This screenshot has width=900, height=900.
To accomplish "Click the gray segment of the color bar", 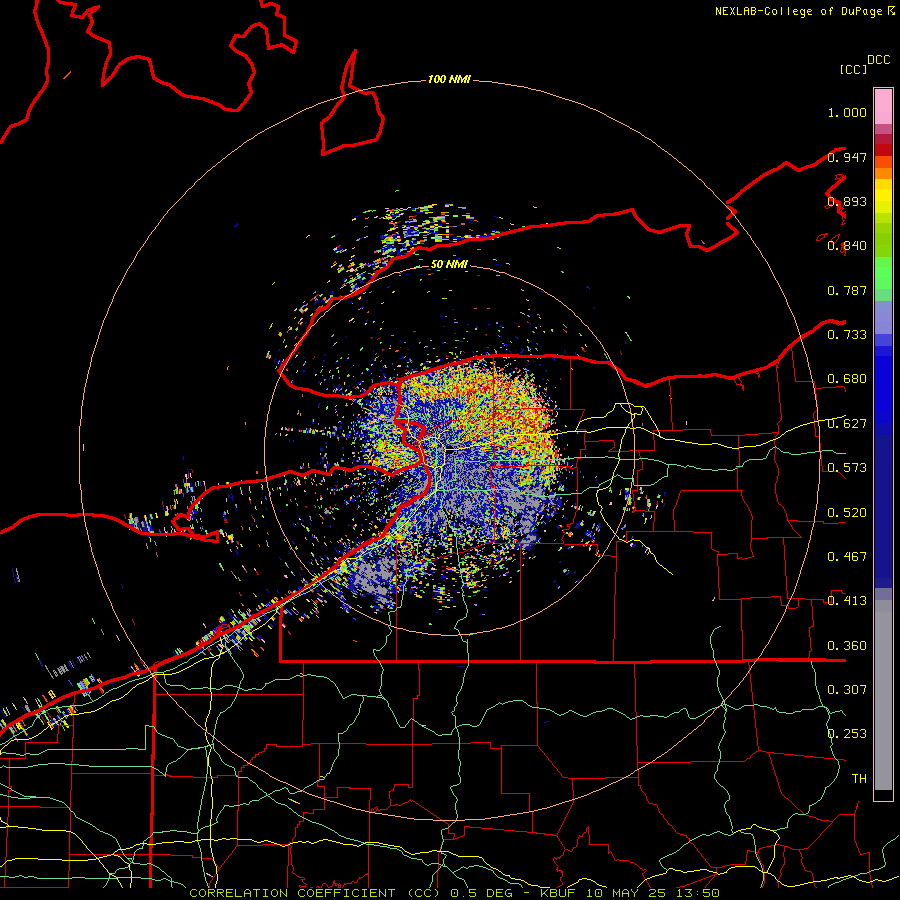I will [883, 695].
